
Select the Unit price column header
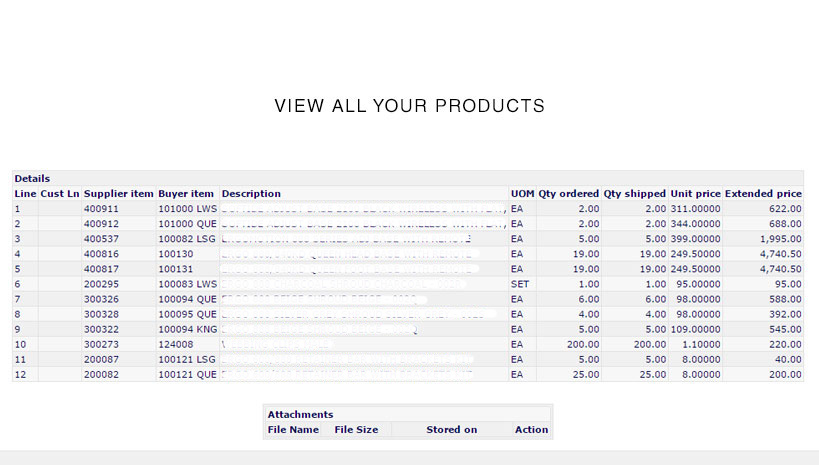point(694,193)
